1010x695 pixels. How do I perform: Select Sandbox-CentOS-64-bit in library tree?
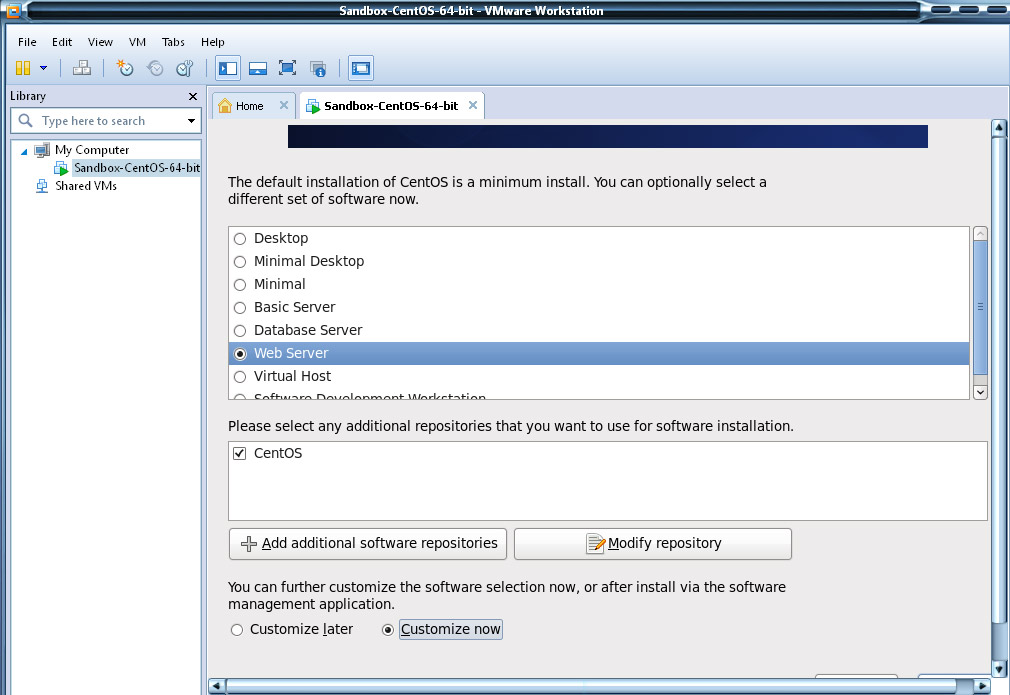point(137,168)
